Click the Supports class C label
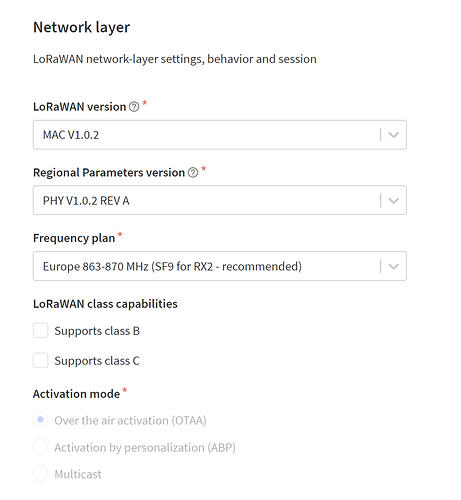 pos(97,361)
